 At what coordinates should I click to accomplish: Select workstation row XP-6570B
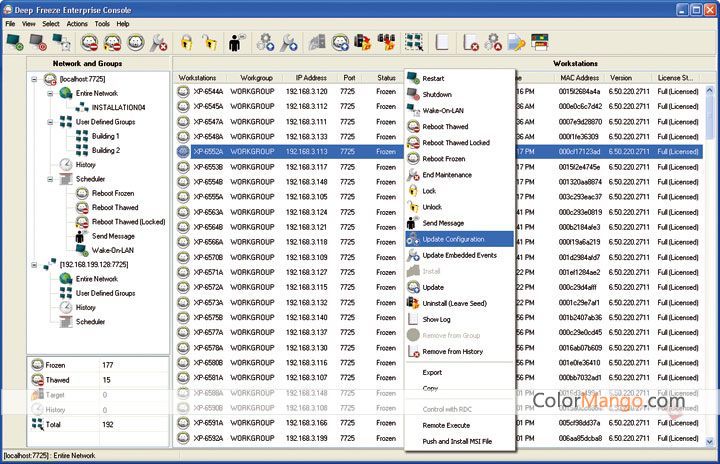(439, 257)
